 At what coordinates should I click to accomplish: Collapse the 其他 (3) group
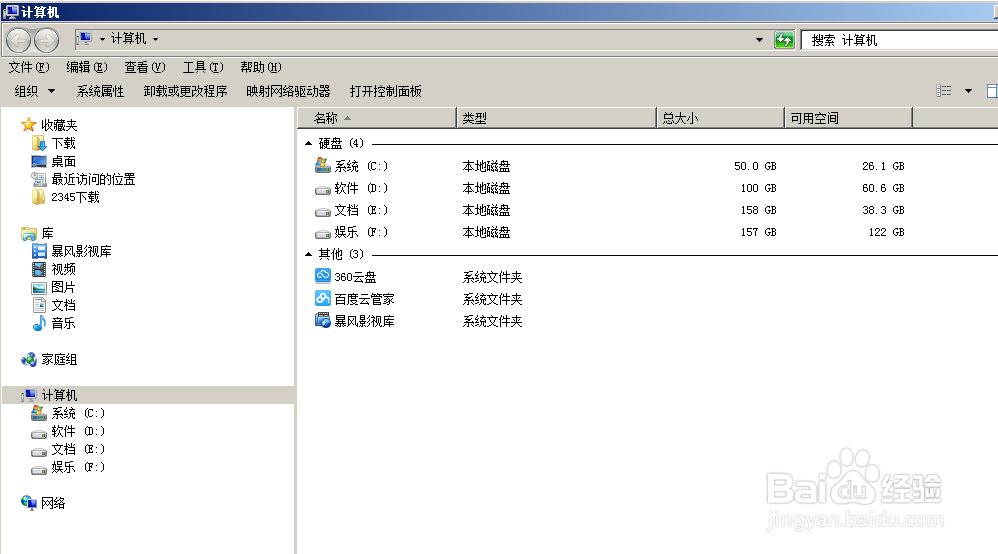(x=309, y=254)
